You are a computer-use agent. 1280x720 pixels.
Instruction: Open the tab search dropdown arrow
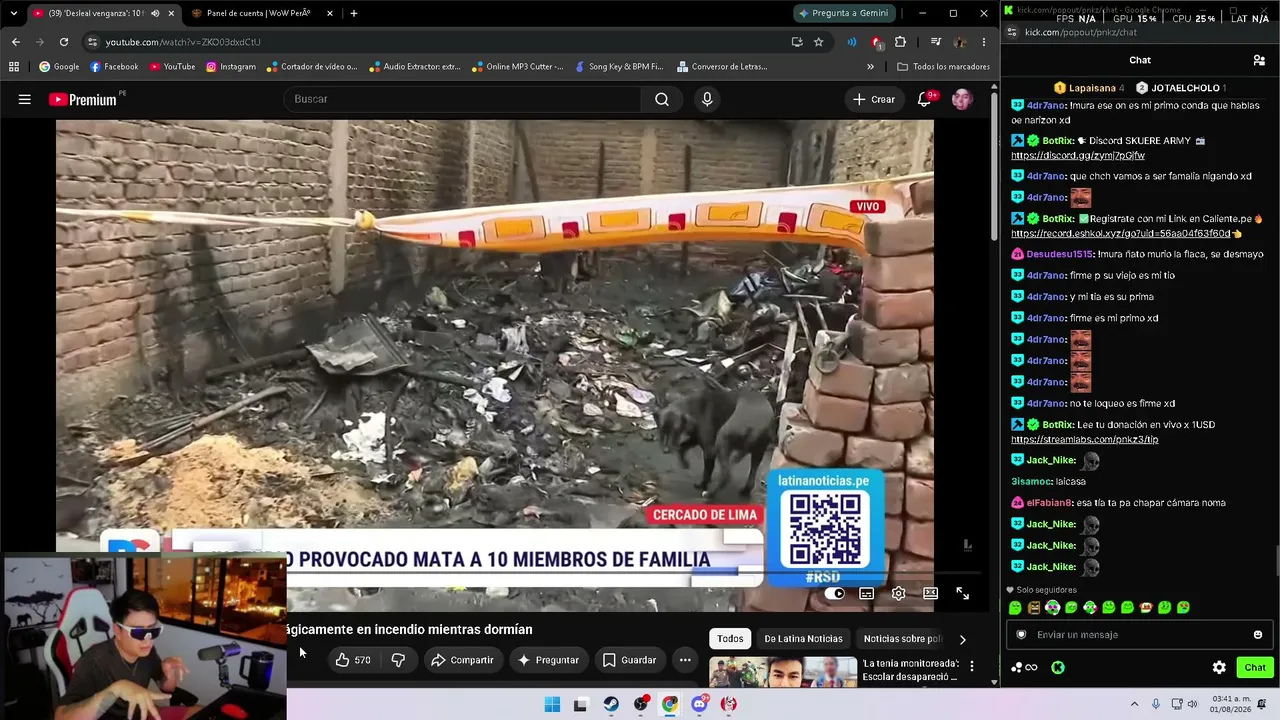pyautogui.click(x=14, y=14)
